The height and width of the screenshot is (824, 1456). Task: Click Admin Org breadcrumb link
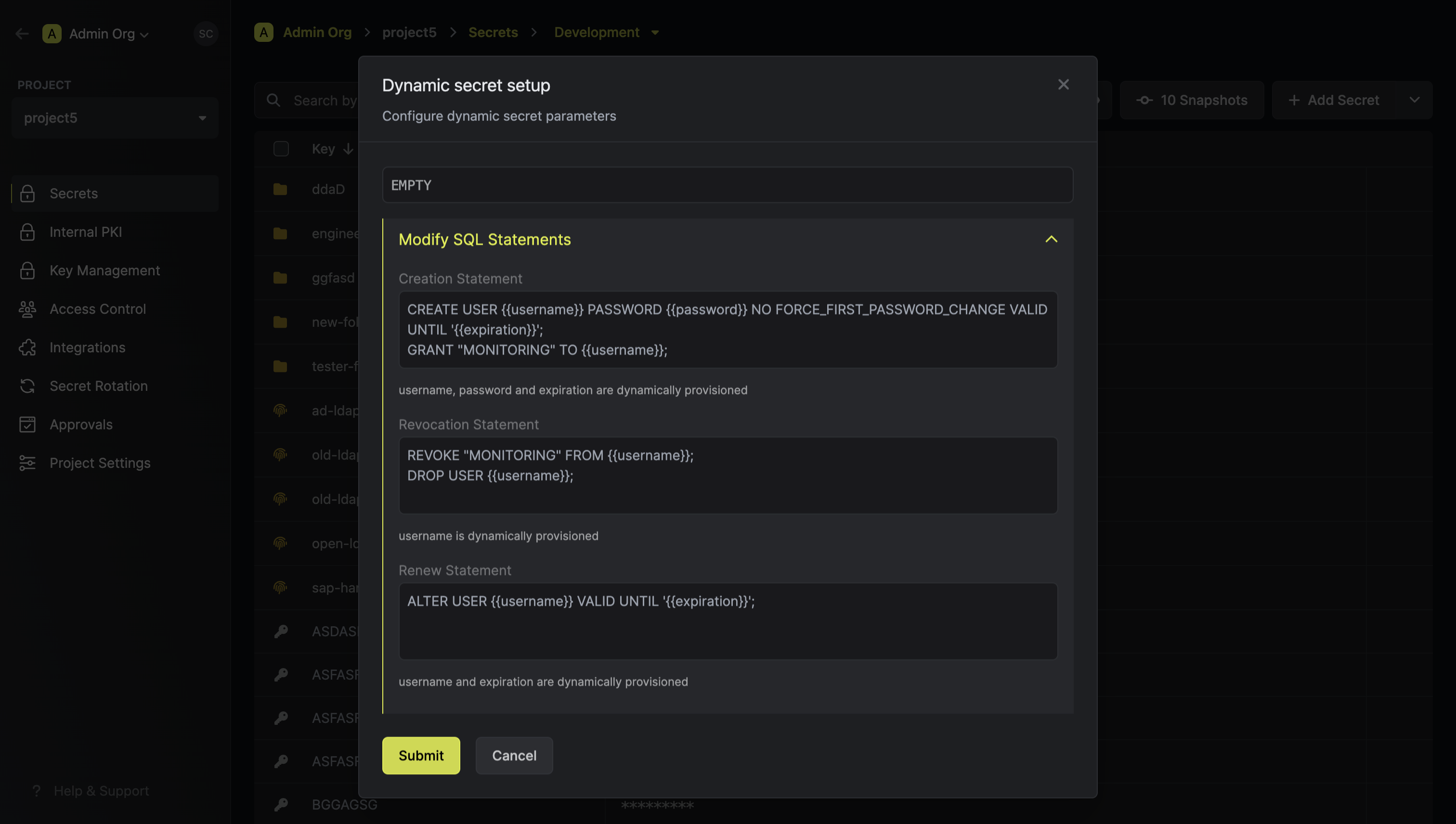[317, 32]
